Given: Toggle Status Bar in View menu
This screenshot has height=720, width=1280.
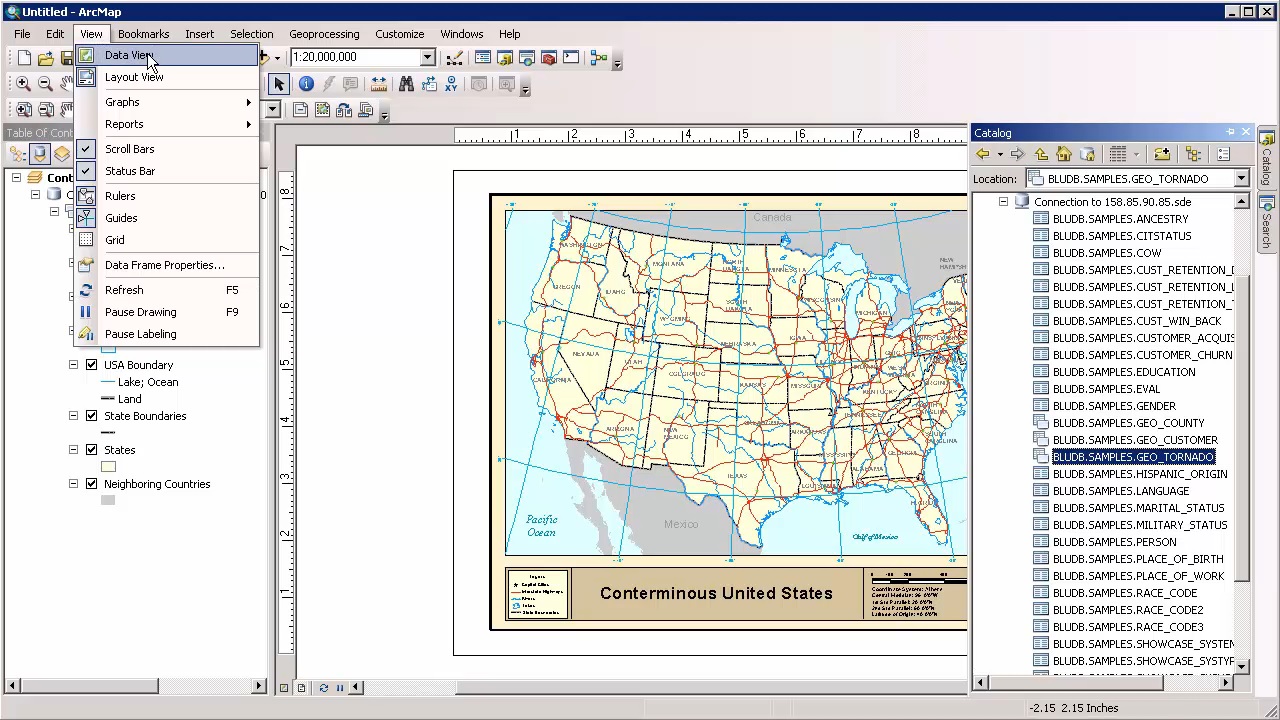Looking at the screenshot, I should [166, 171].
